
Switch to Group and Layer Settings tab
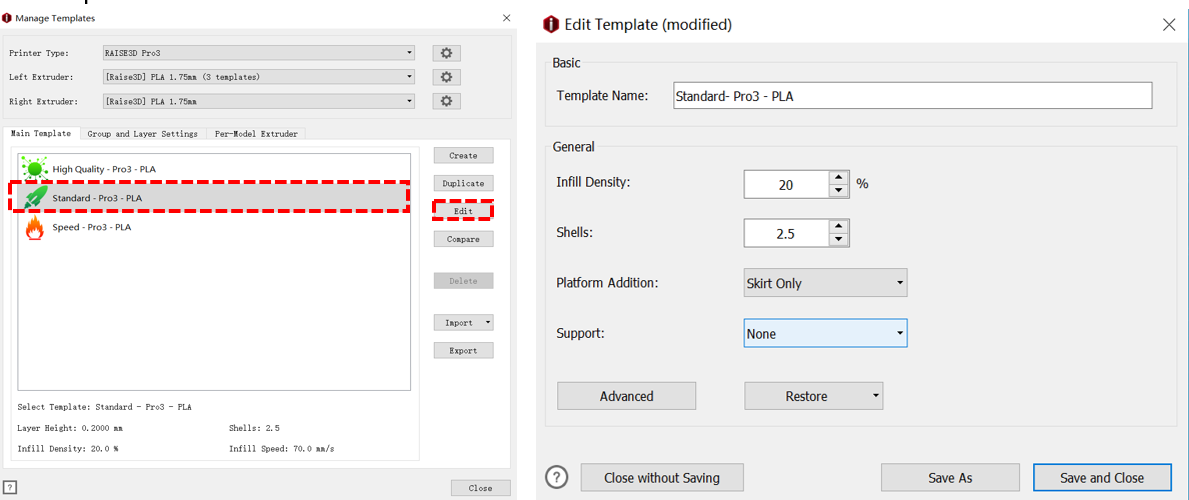(142, 134)
